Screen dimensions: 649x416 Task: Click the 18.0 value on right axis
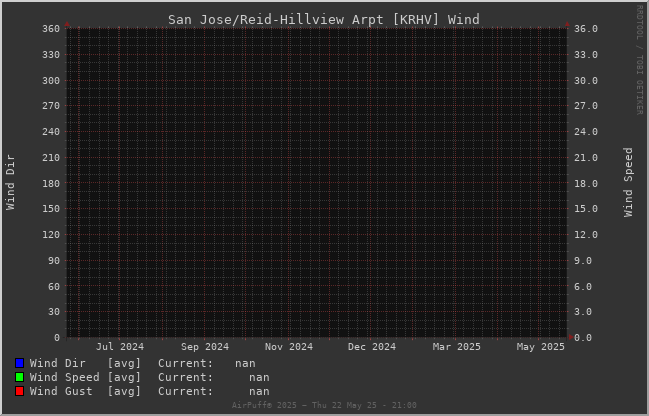click(586, 183)
